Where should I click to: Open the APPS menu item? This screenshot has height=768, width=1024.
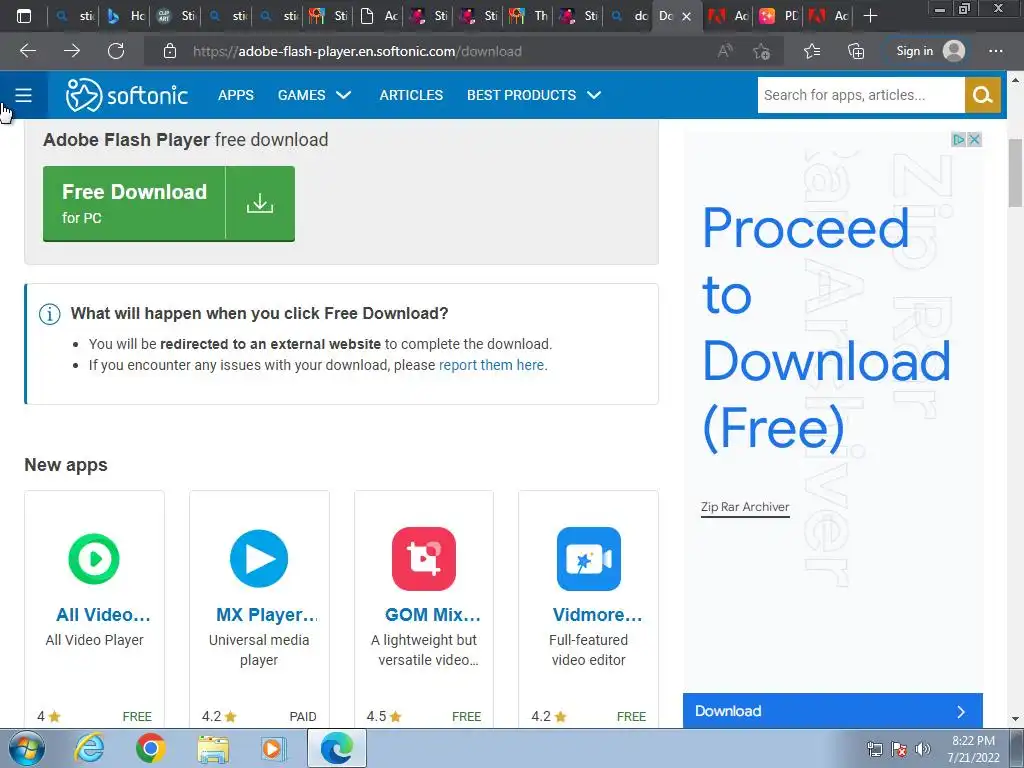[x=236, y=95]
